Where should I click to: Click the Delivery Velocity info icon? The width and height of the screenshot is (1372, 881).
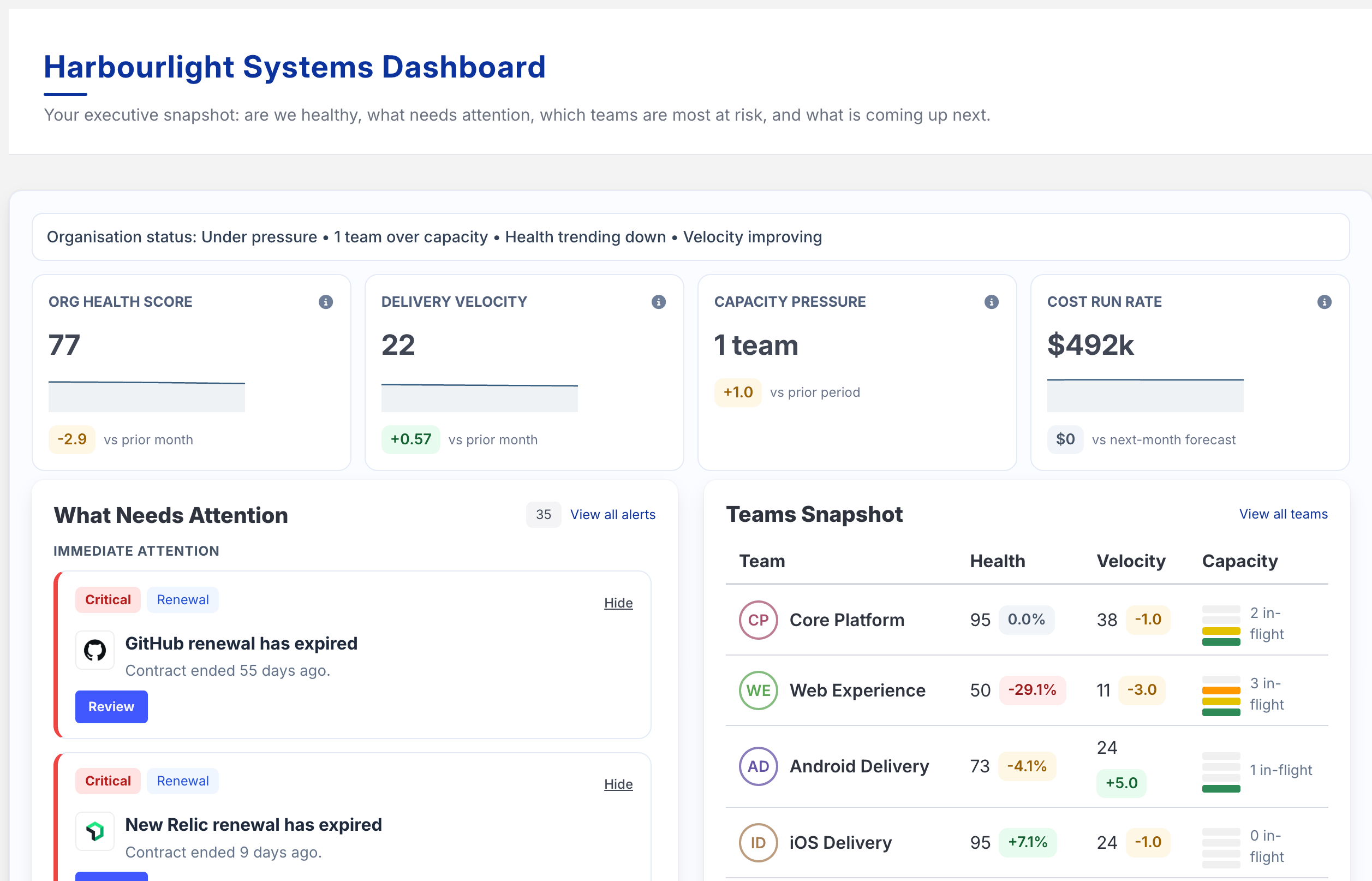[x=659, y=302]
